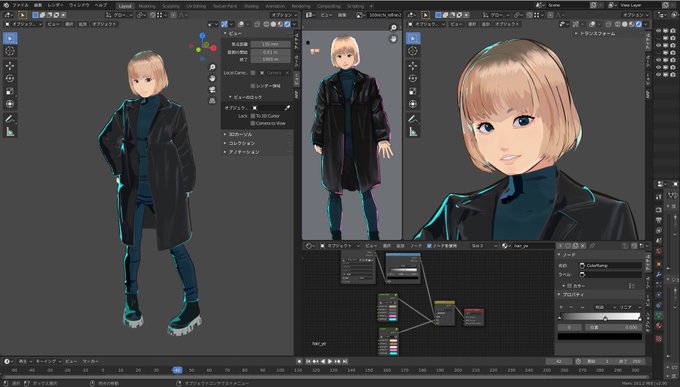Open the ウィンドウ menu

[x=79, y=5]
